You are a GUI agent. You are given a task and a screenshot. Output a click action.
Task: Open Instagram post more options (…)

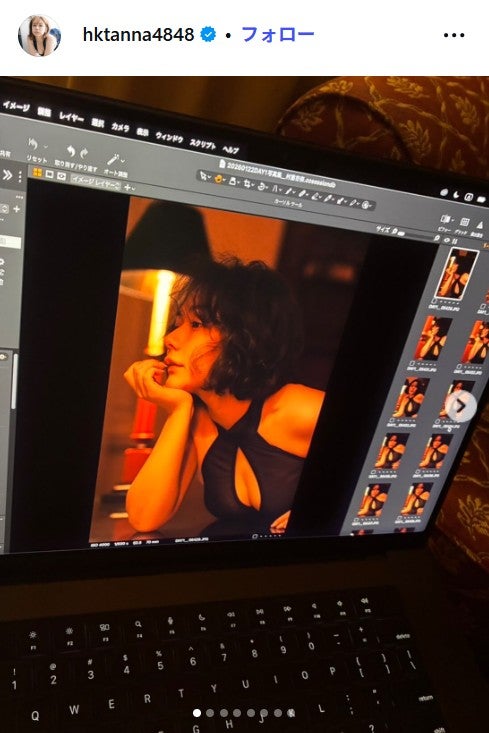(453, 35)
